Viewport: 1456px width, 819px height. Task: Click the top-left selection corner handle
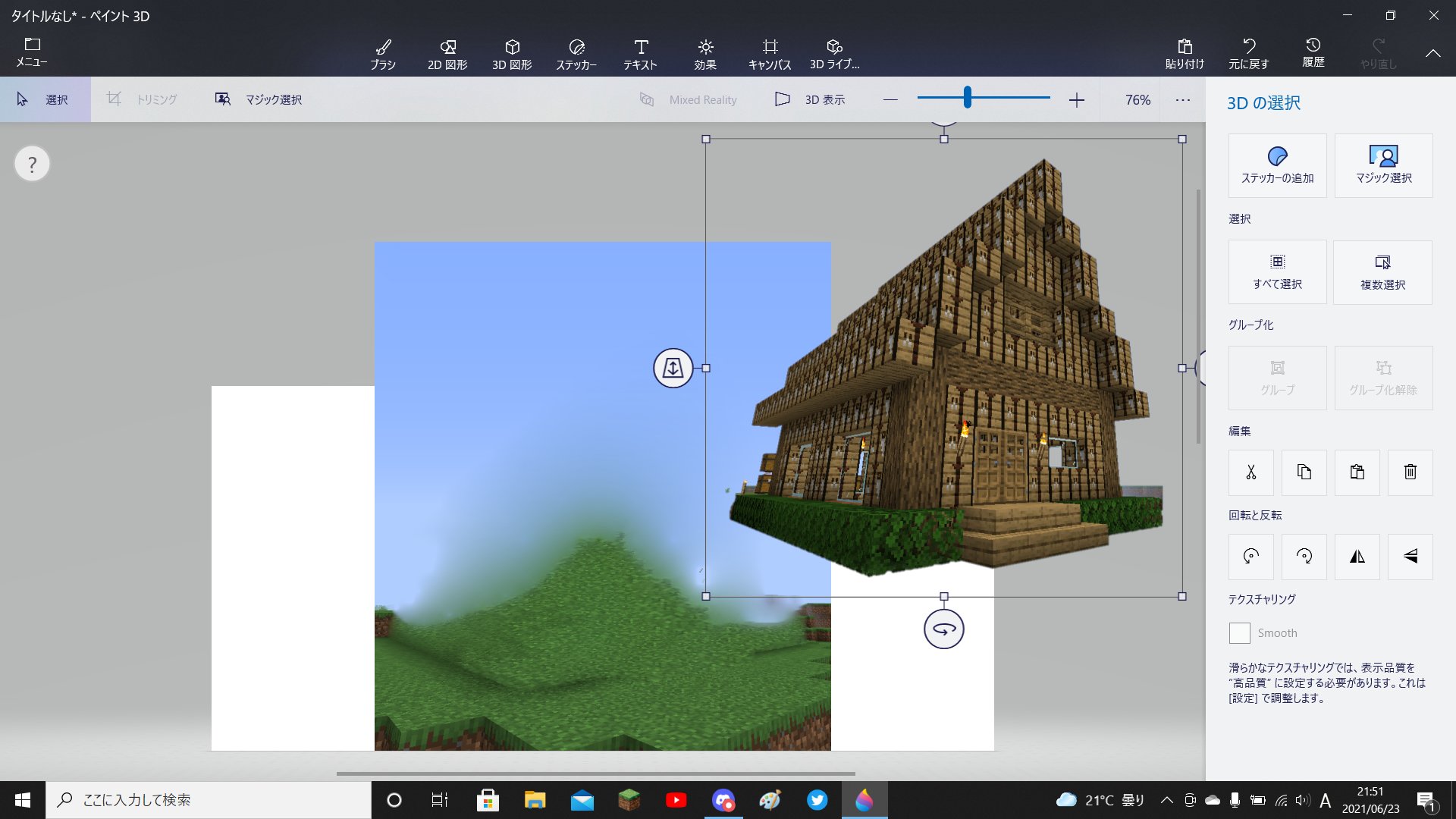coord(706,140)
